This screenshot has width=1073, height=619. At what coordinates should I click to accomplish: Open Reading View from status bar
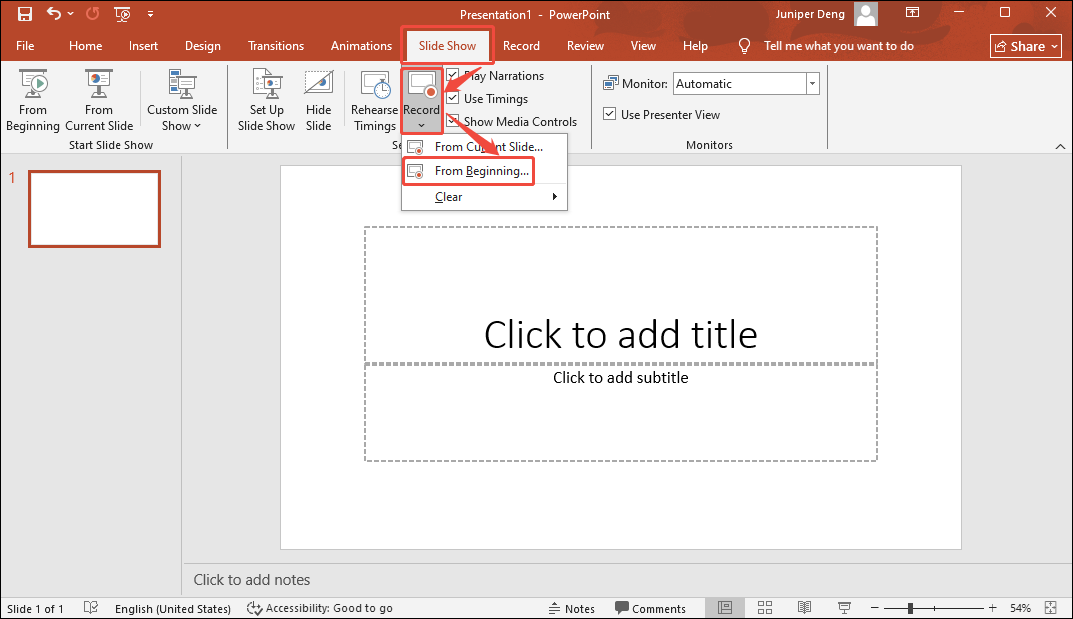click(804, 607)
